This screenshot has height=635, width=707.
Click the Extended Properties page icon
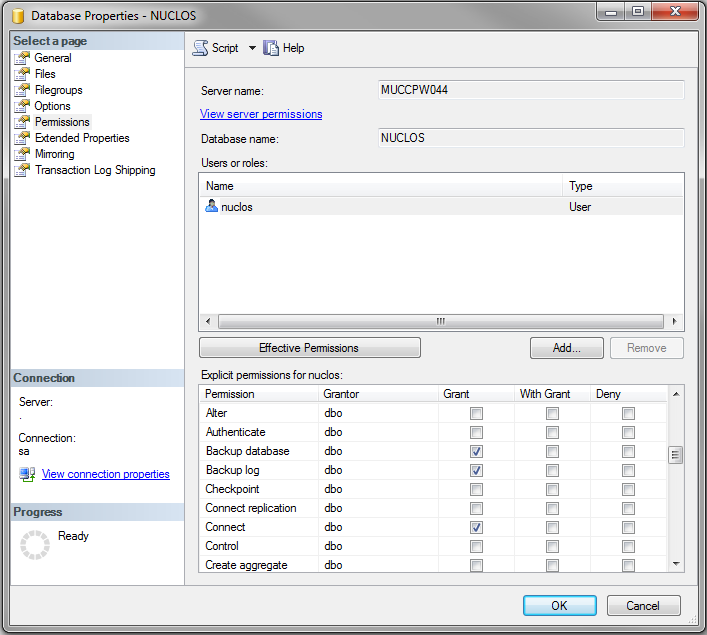pyautogui.click(x=23, y=138)
